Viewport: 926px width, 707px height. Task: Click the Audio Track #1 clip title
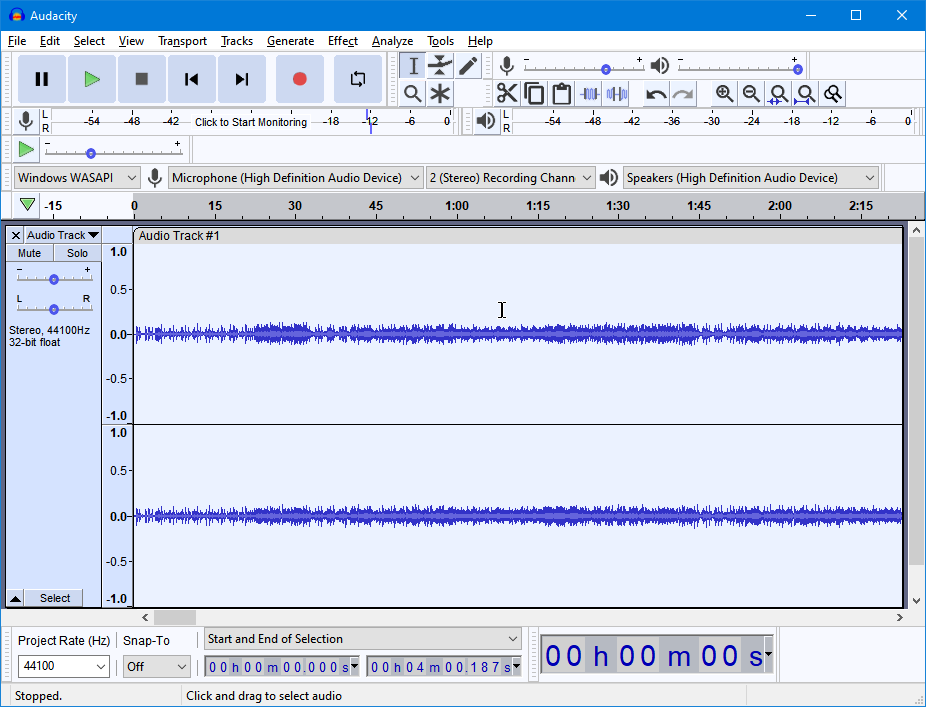pos(179,236)
